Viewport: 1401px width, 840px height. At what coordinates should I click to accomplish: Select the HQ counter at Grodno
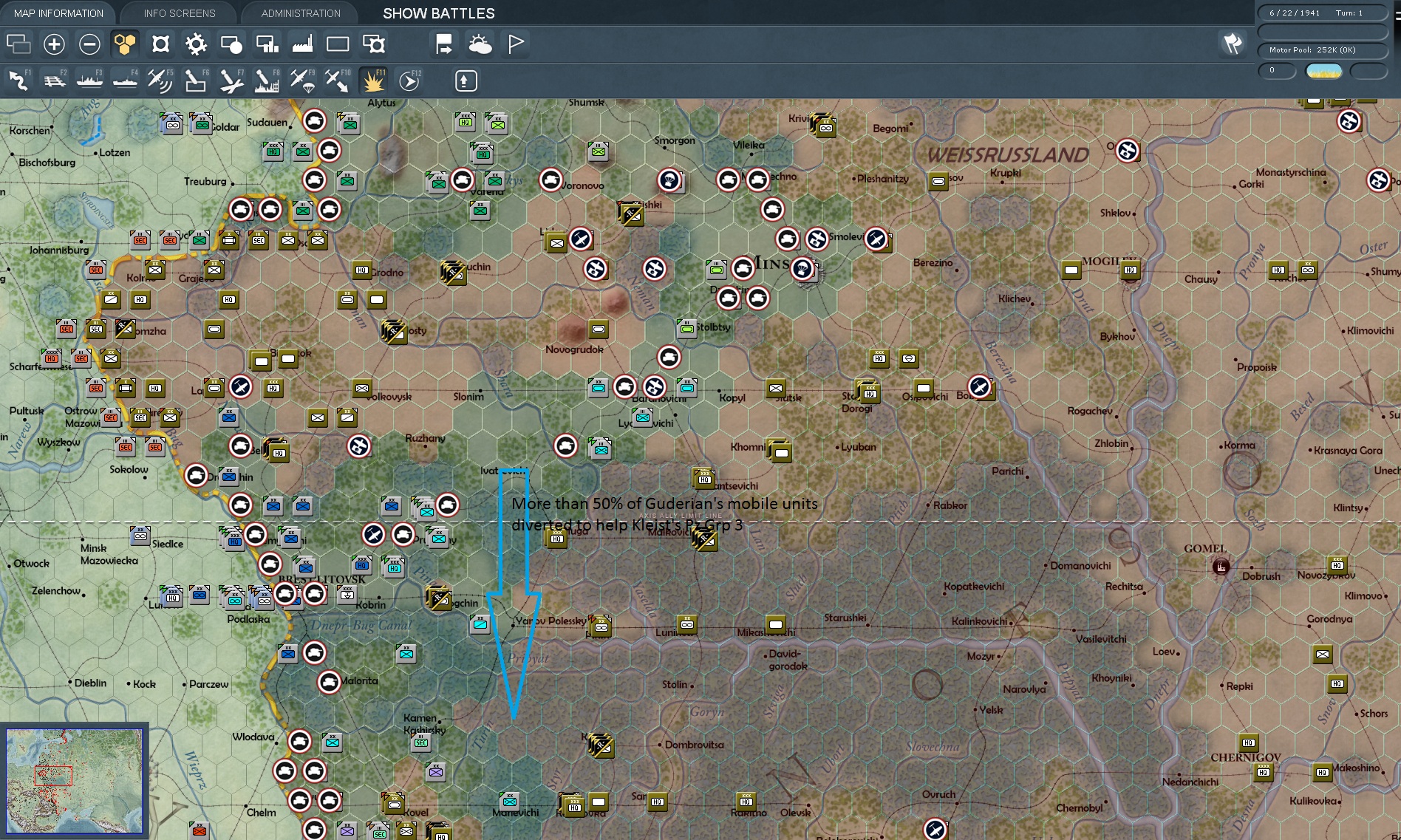(x=362, y=270)
